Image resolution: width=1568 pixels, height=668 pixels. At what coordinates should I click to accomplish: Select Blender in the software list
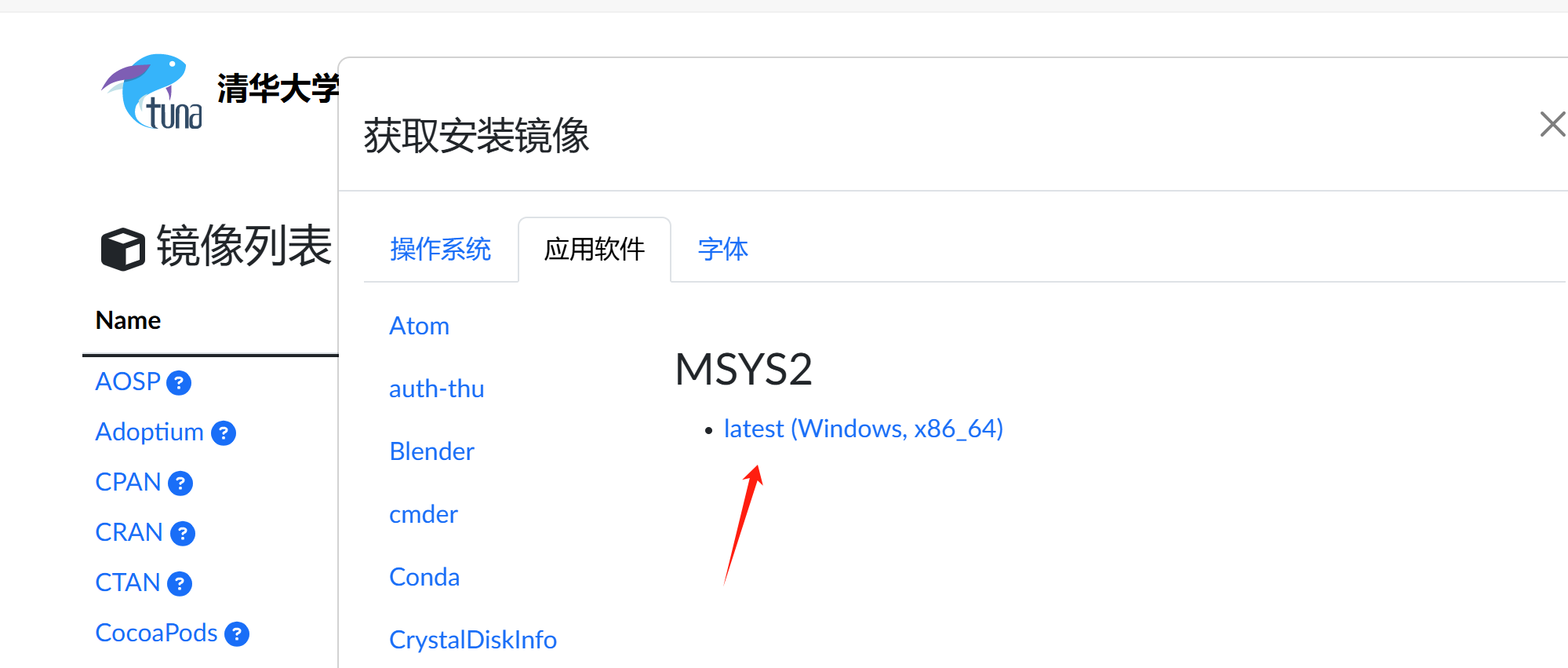click(x=432, y=451)
